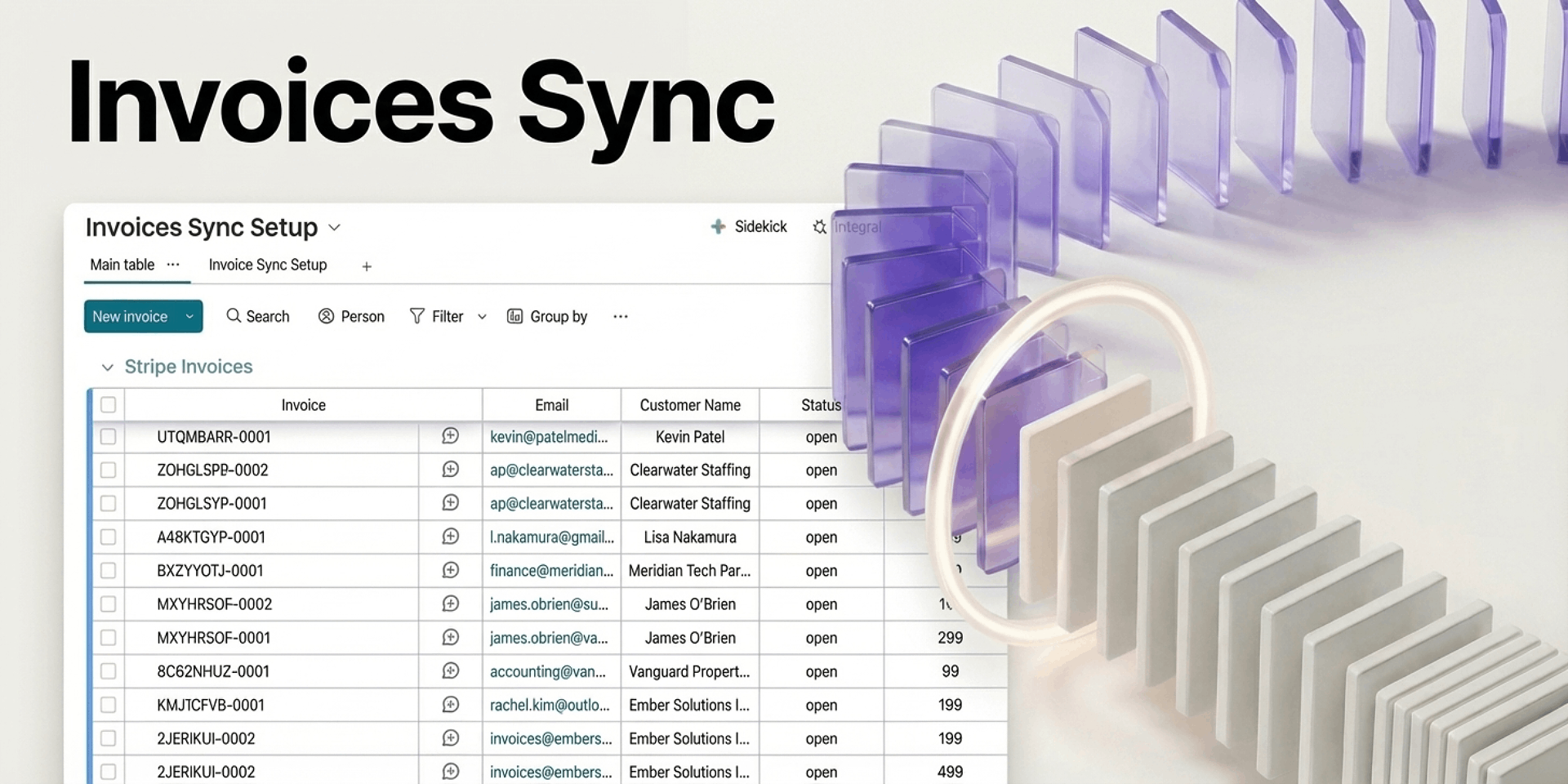
Task: Open the Integrate plug icon
Action: click(x=819, y=227)
